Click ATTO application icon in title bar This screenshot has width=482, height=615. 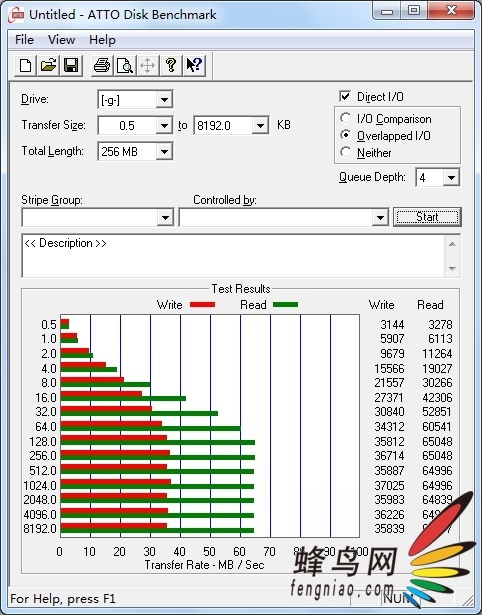click(x=17, y=15)
